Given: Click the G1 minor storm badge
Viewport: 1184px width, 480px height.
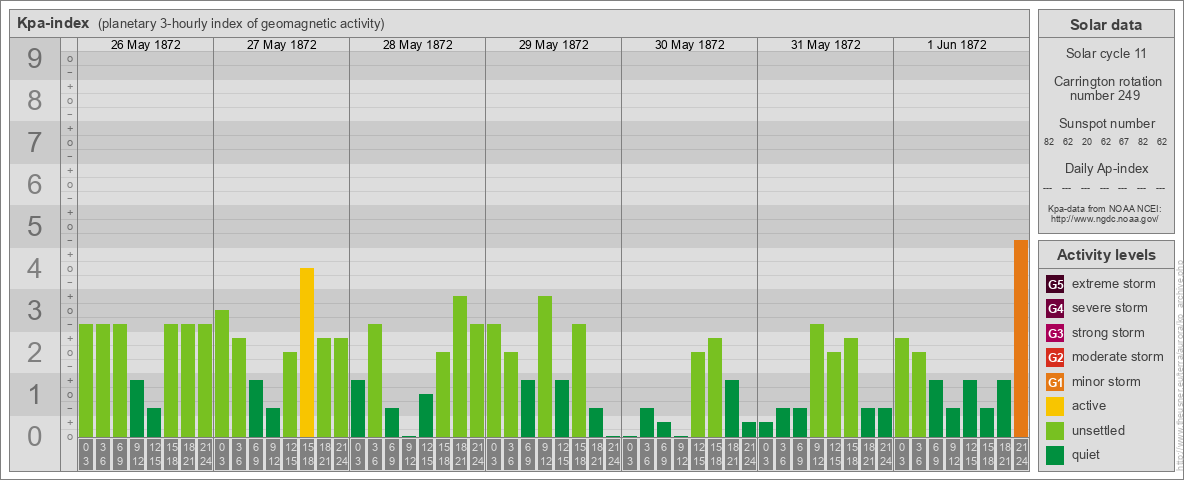Looking at the screenshot, I should [x=1055, y=382].
